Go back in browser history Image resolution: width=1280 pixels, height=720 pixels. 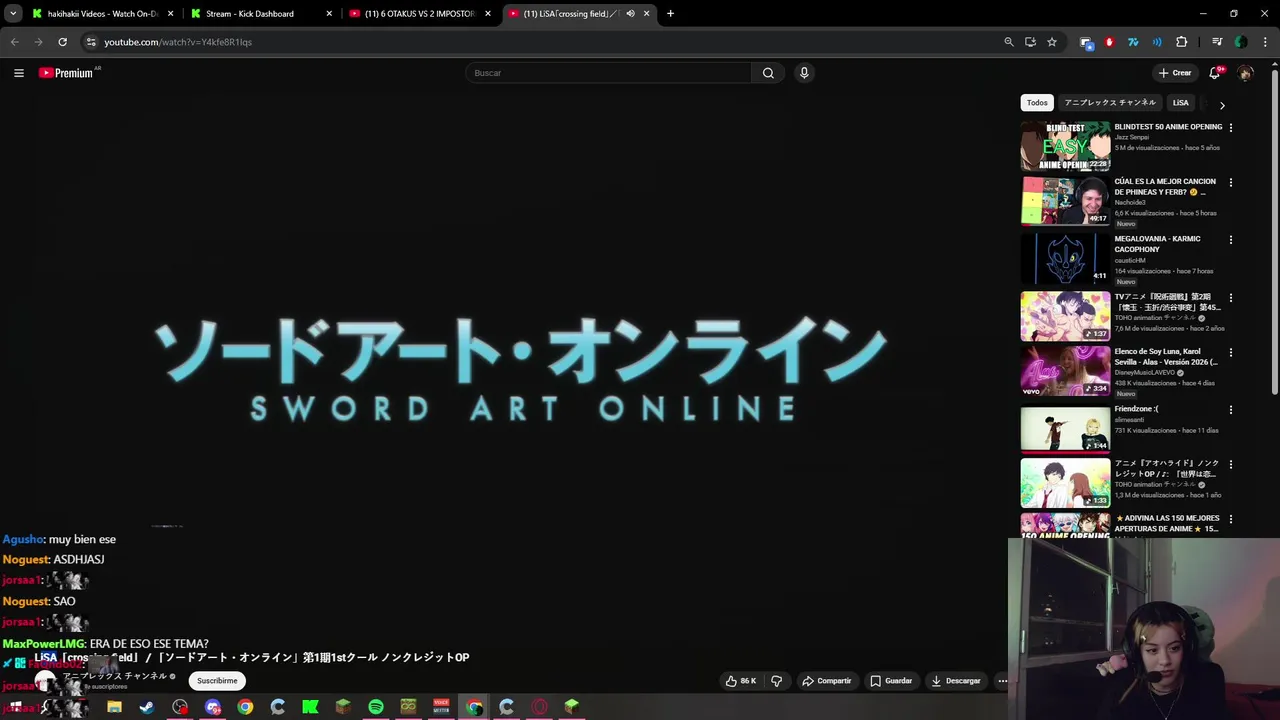point(14,42)
